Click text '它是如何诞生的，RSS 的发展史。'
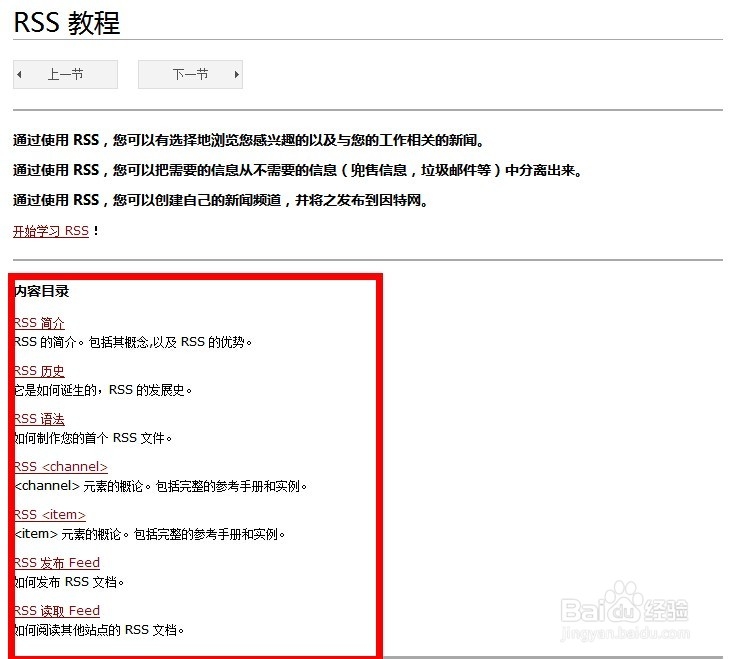This screenshot has height=659, width=732. click(103, 390)
